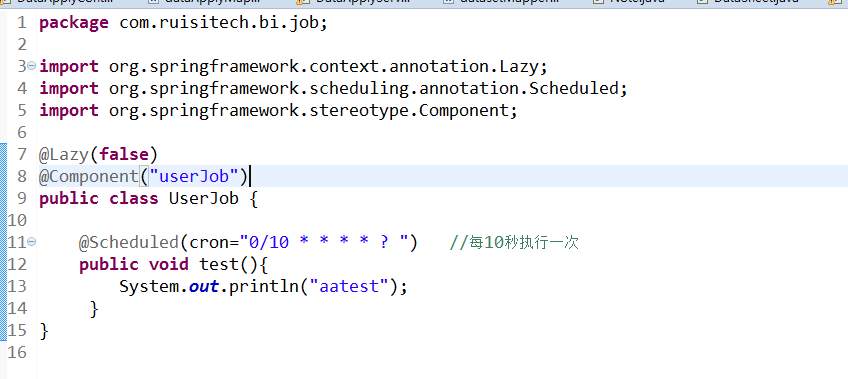Click the Scheduled import statement text
The width and height of the screenshot is (848, 379).
(x=334, y=89)
